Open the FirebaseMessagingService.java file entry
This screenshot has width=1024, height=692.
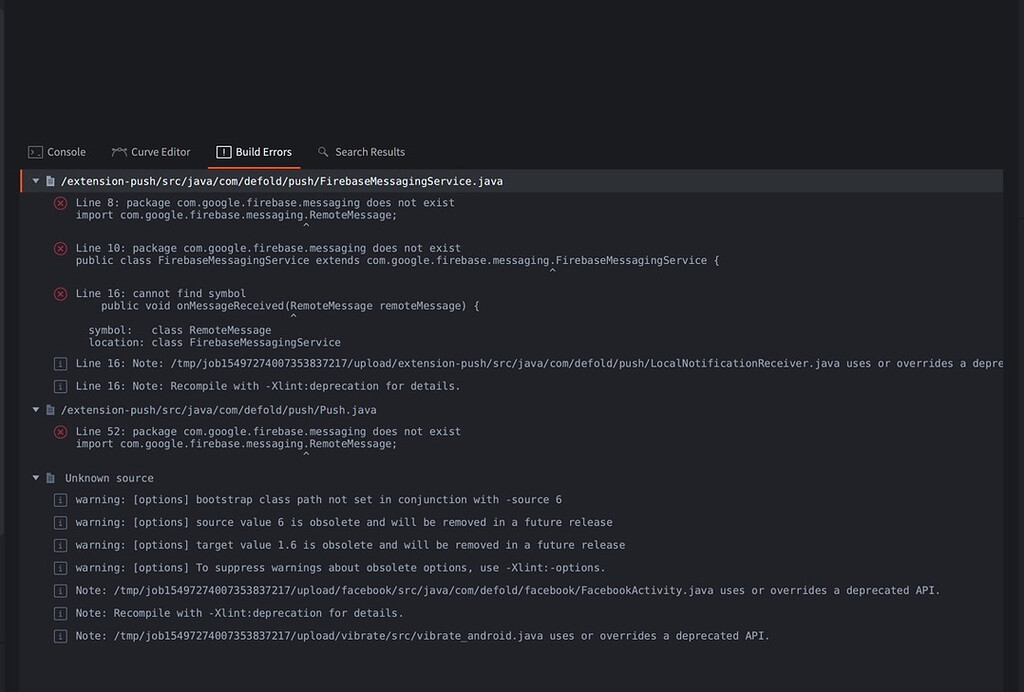[x=280, y=181]
